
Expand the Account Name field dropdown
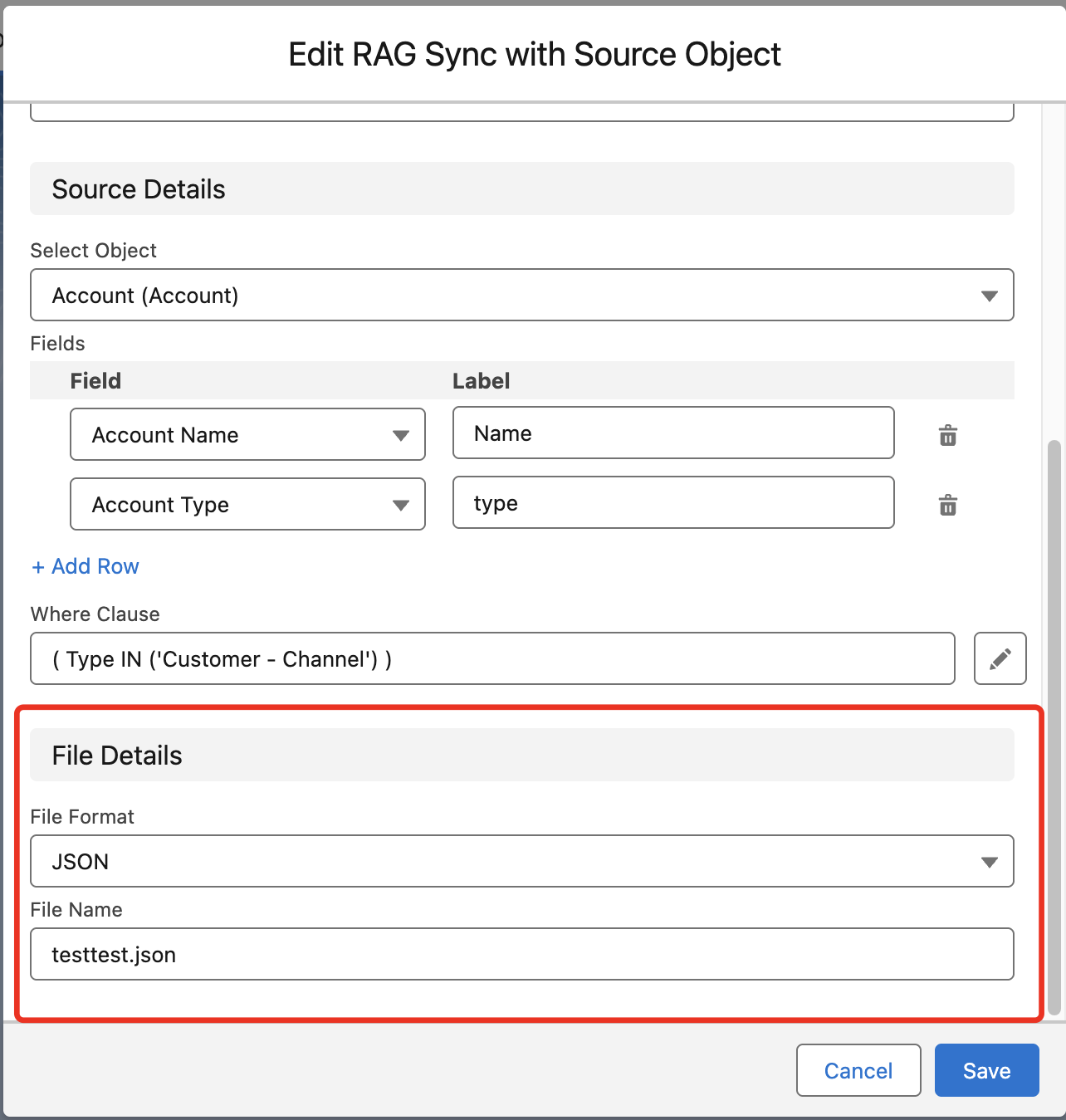coord(247,434)
